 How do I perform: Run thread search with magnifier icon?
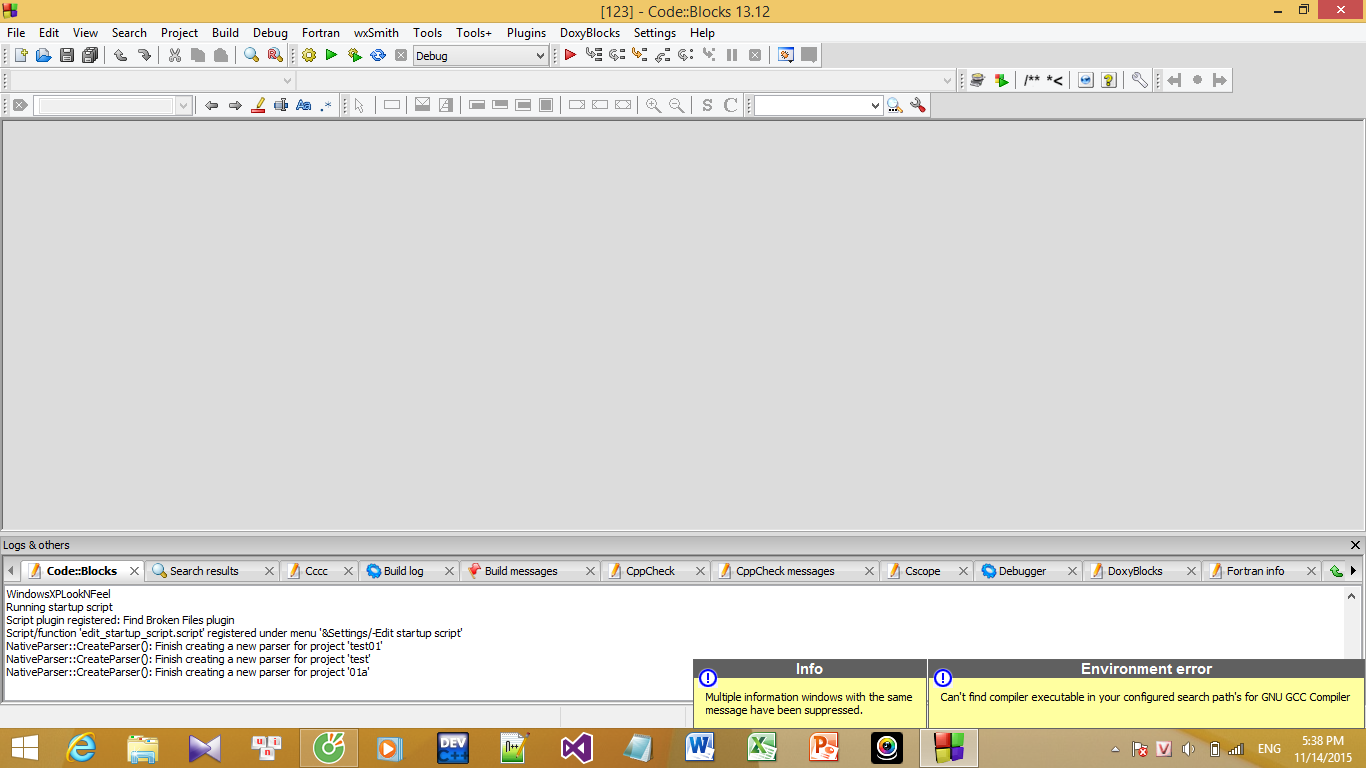[895, 105]
